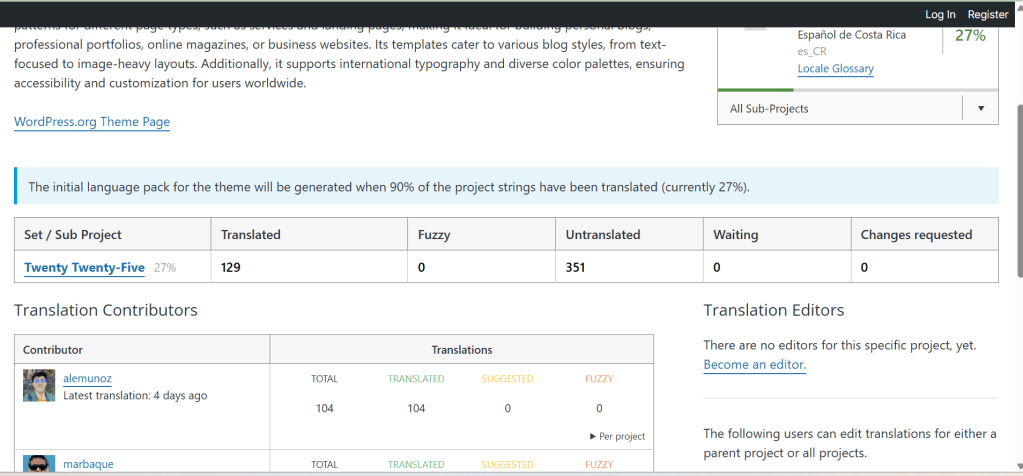Viewport: 1023px width, 476px height.
Task: Click the Español de Costa Rica label
Action: 851,35
